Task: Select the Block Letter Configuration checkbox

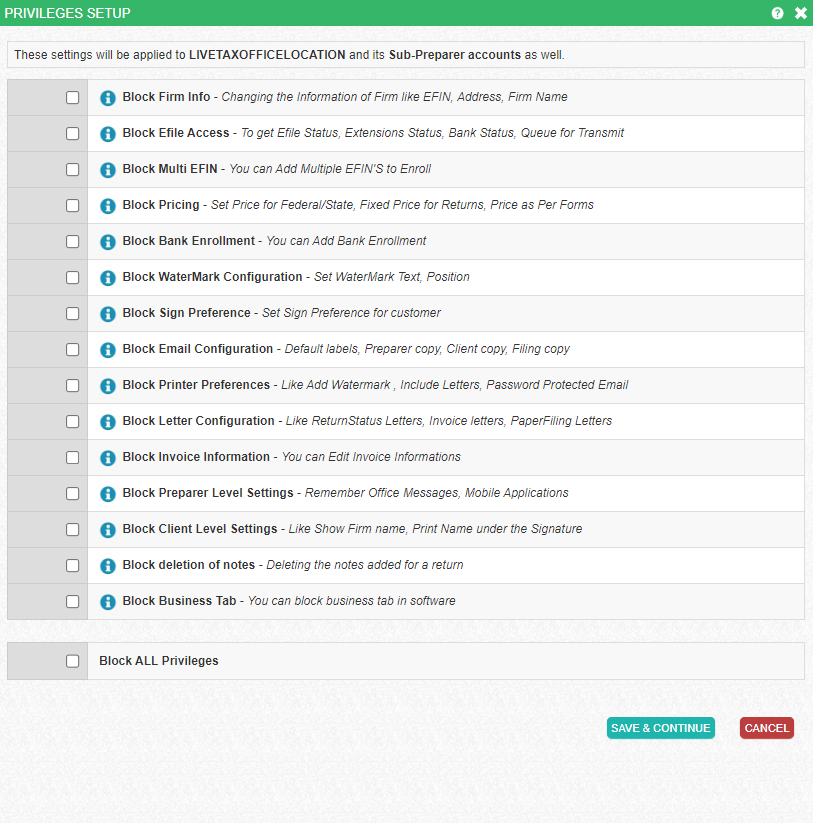Action: (x=72, y=422)
